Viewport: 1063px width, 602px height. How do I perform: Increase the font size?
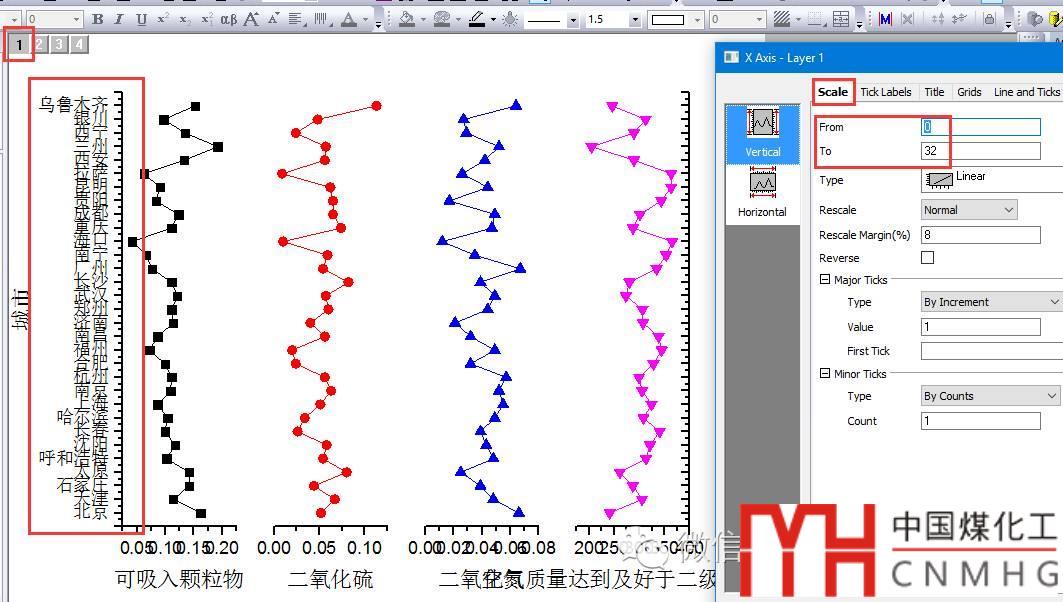[252, 19]
